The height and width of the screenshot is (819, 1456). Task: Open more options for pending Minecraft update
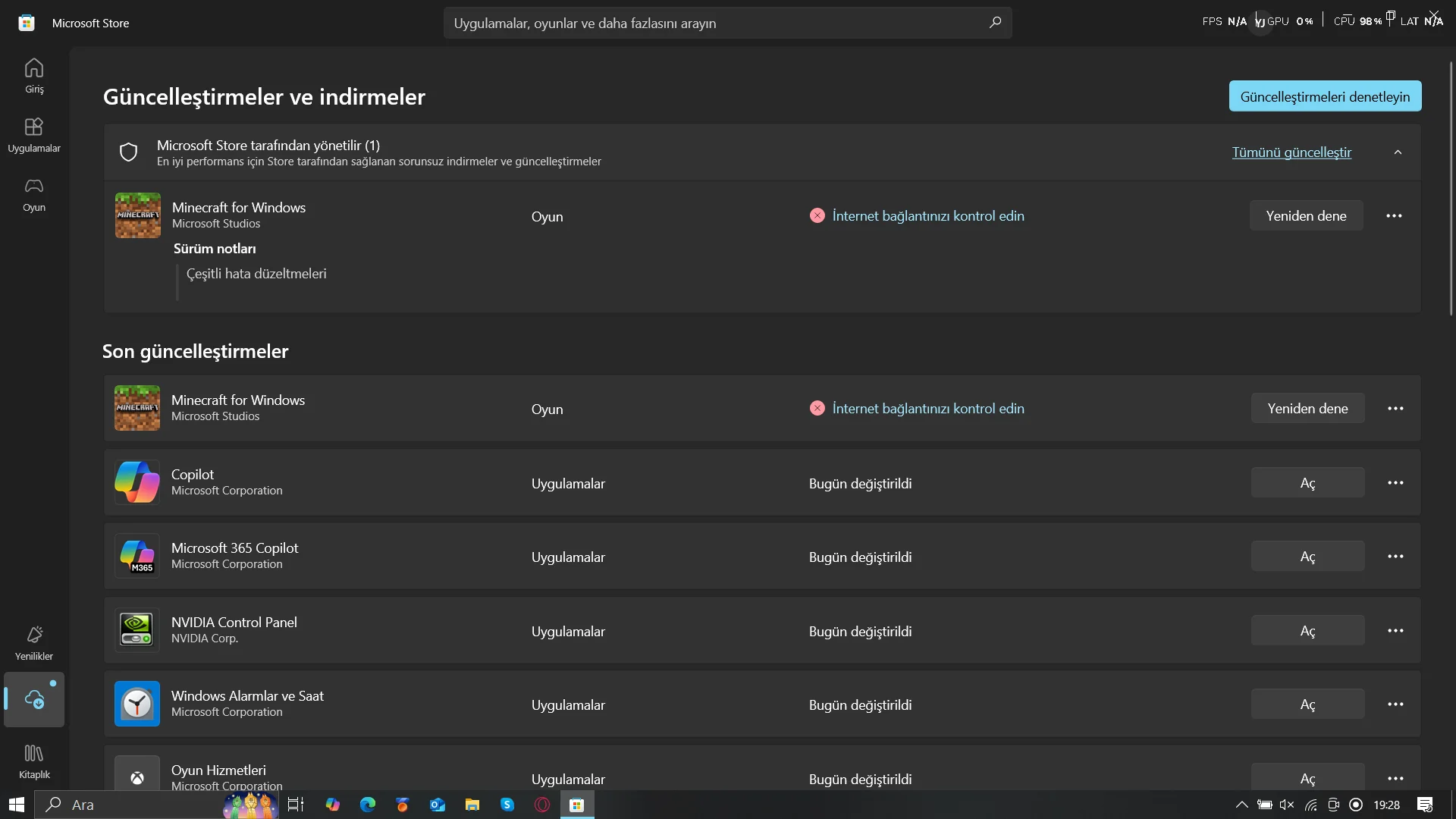1394,216
